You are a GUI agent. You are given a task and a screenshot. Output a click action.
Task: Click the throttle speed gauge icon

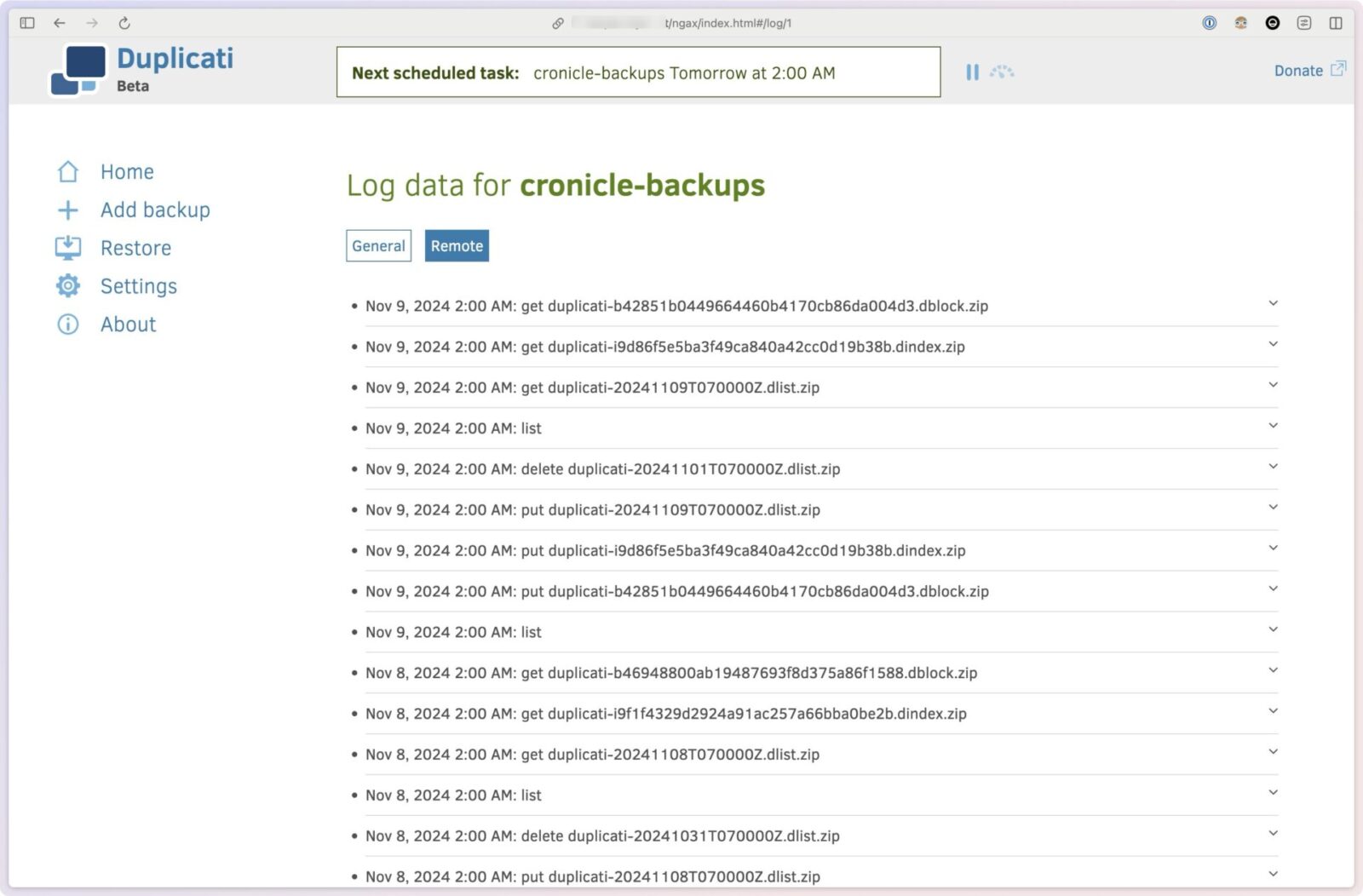pos(1002,72)
